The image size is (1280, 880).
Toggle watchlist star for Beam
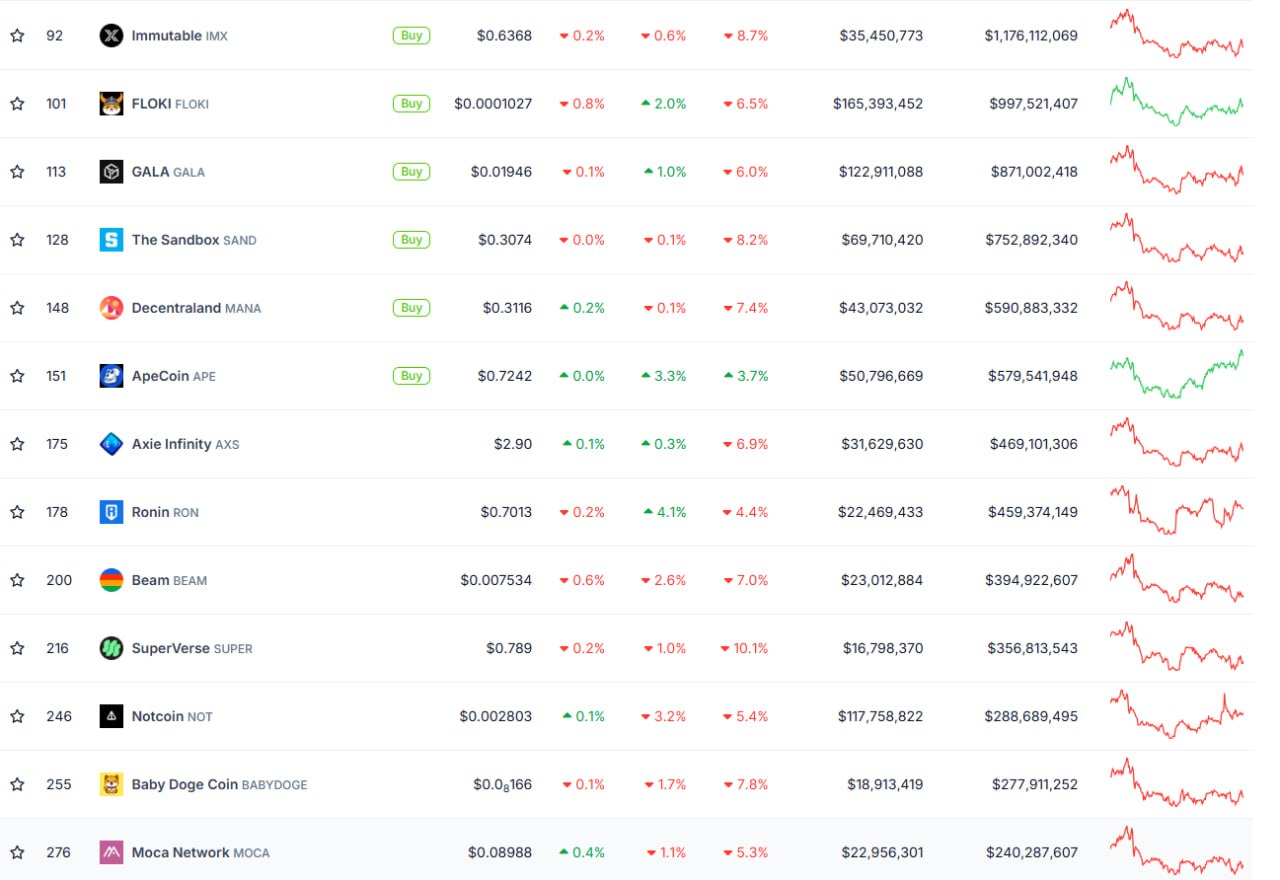click(x=17, y=580)
